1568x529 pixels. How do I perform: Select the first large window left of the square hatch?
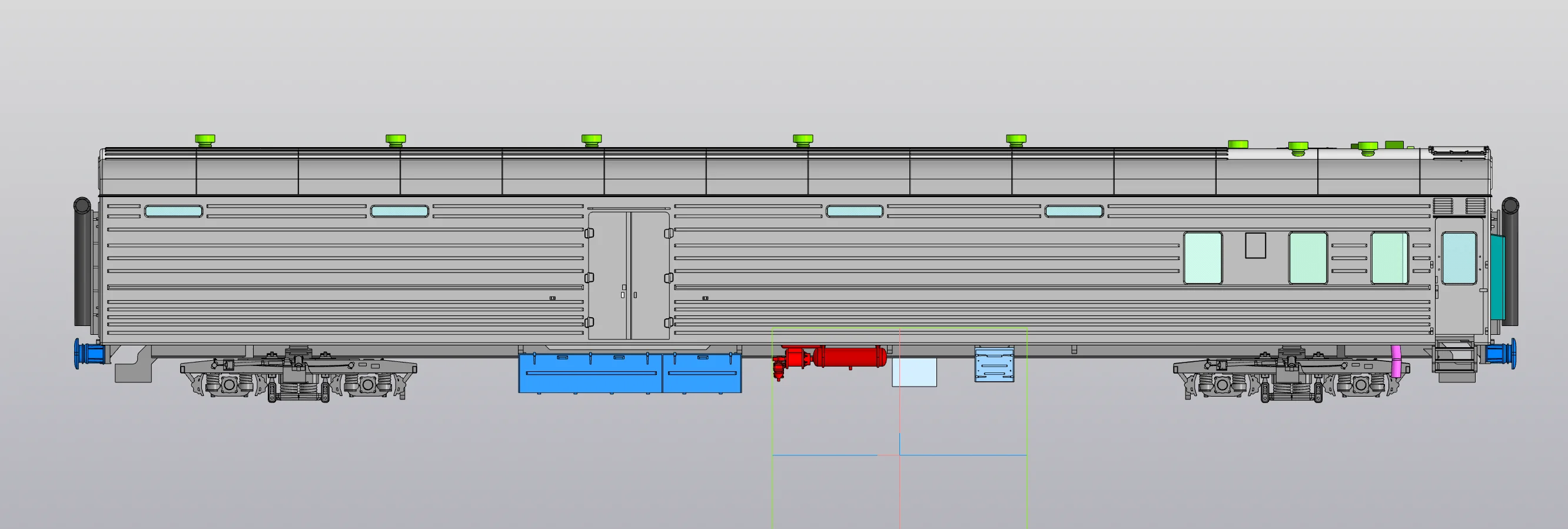pos(1203,258)
